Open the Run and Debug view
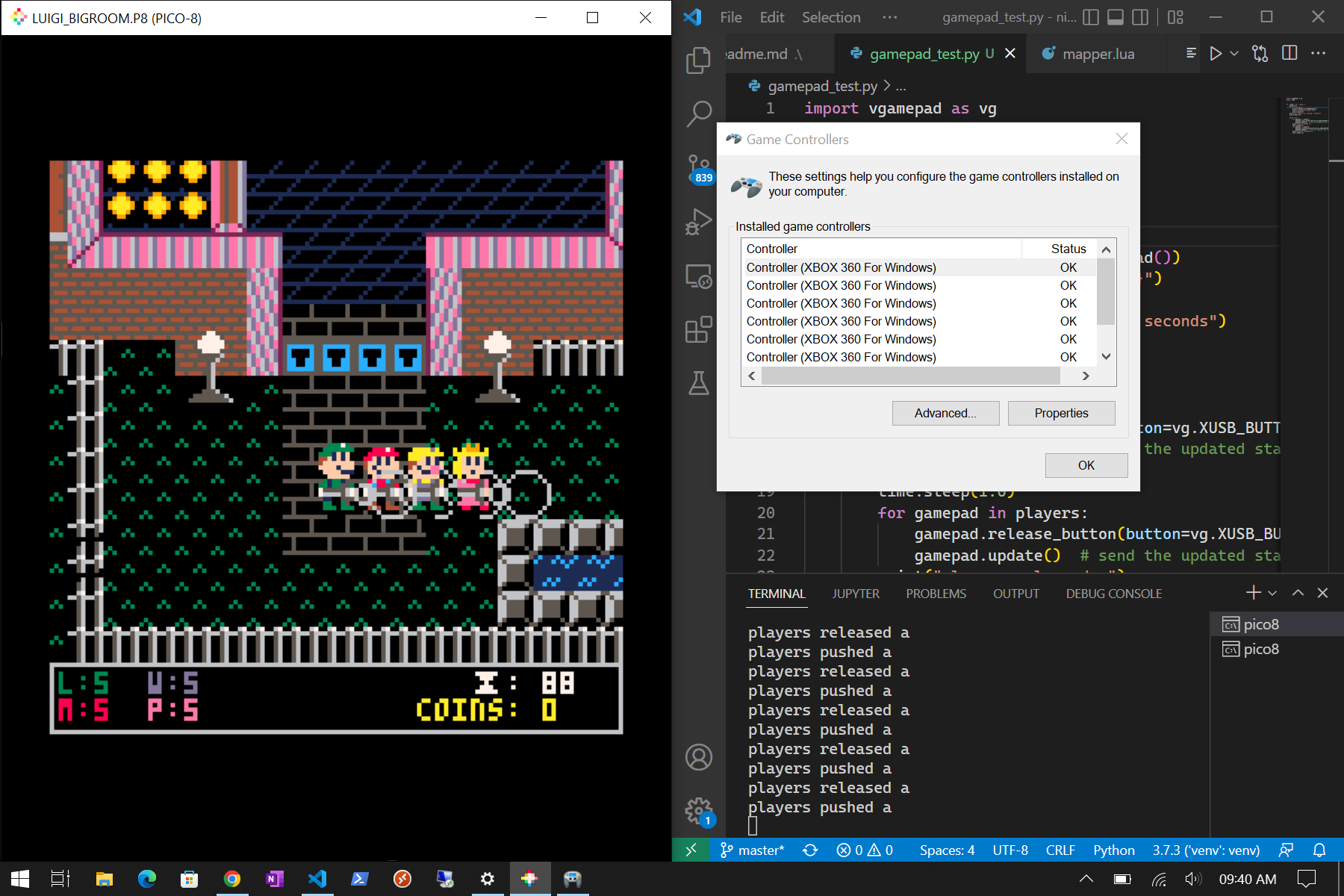Screen dimensions: 1344x896 tap(698, 222)
